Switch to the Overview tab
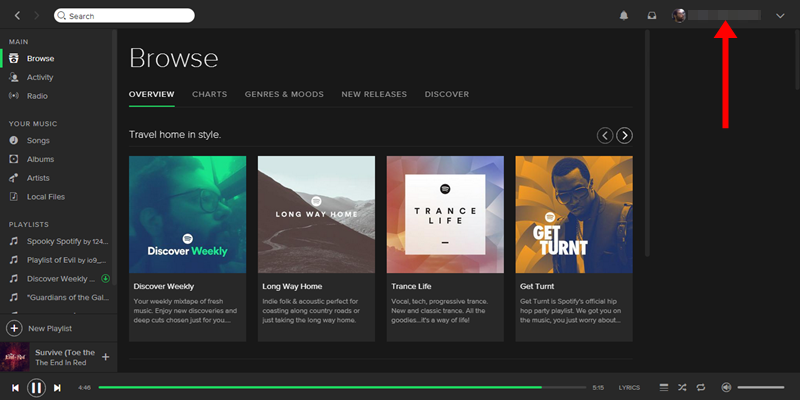 tap(152, 94)
